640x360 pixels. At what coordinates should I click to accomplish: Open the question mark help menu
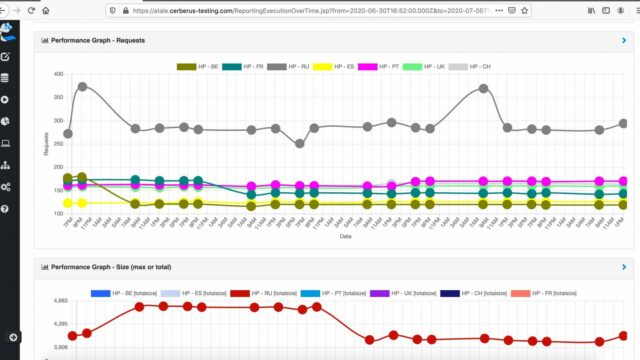(x=5, y=209)
